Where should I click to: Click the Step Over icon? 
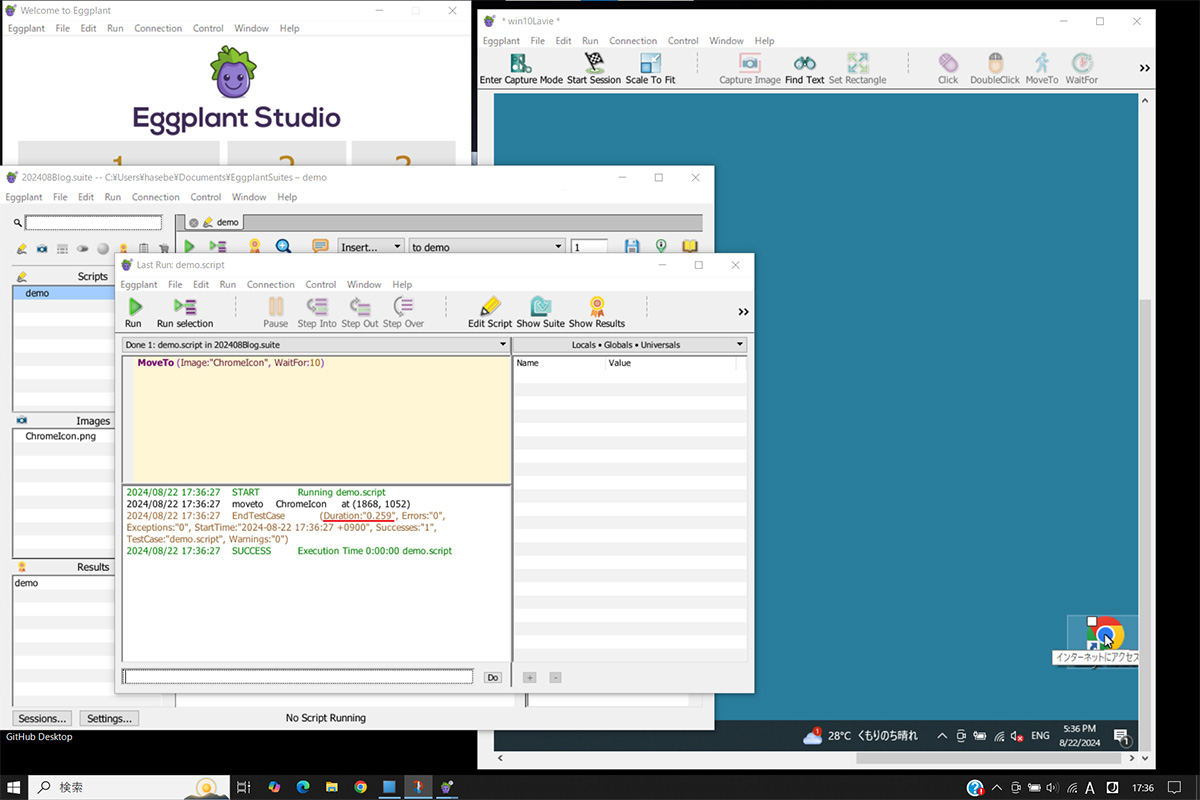(x=403, y=307)
